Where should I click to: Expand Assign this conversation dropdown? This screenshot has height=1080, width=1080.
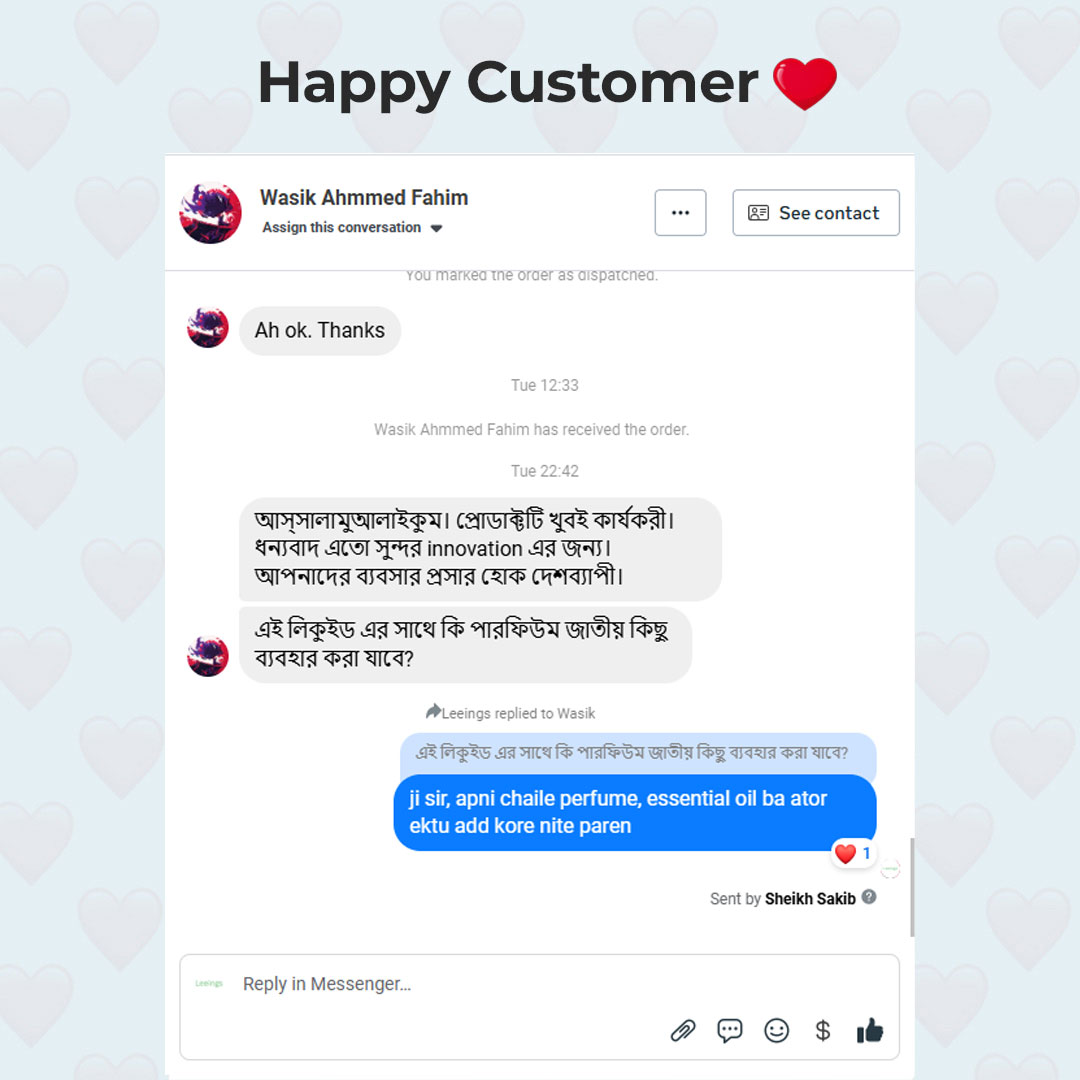click(352, 227)
